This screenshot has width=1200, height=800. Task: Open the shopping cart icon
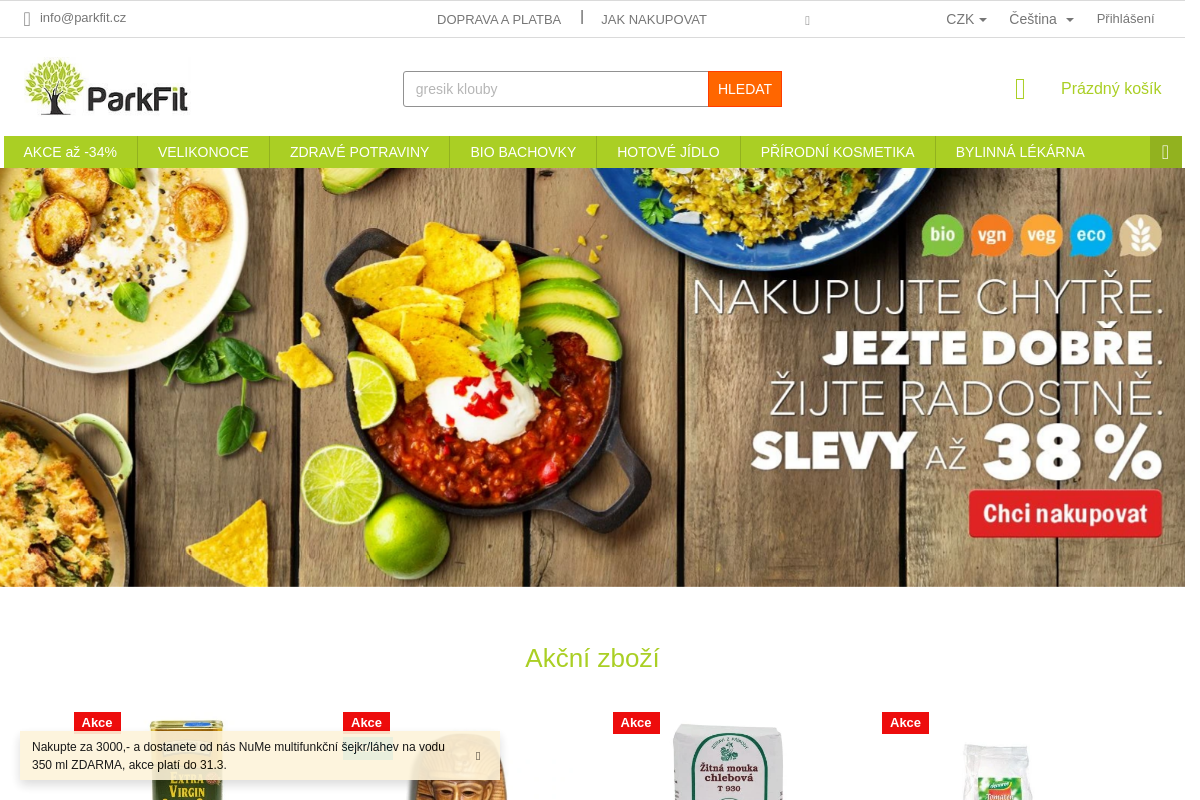1020,89
